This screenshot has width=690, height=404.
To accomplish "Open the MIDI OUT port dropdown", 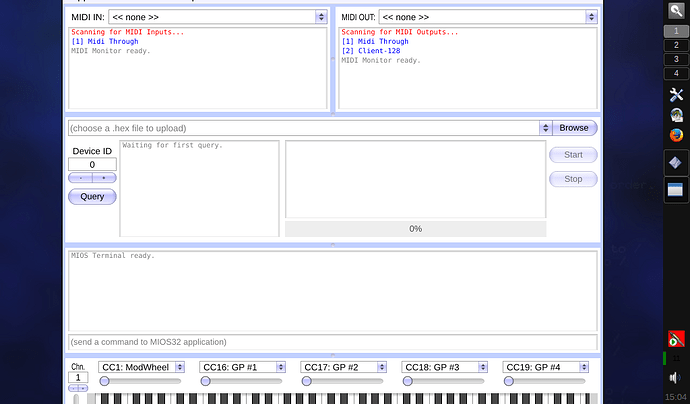I will 488,17.
